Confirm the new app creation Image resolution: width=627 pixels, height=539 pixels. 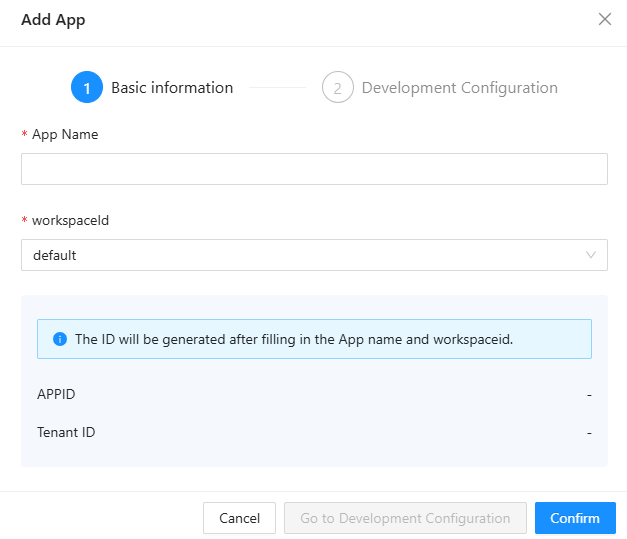[575, 518]
